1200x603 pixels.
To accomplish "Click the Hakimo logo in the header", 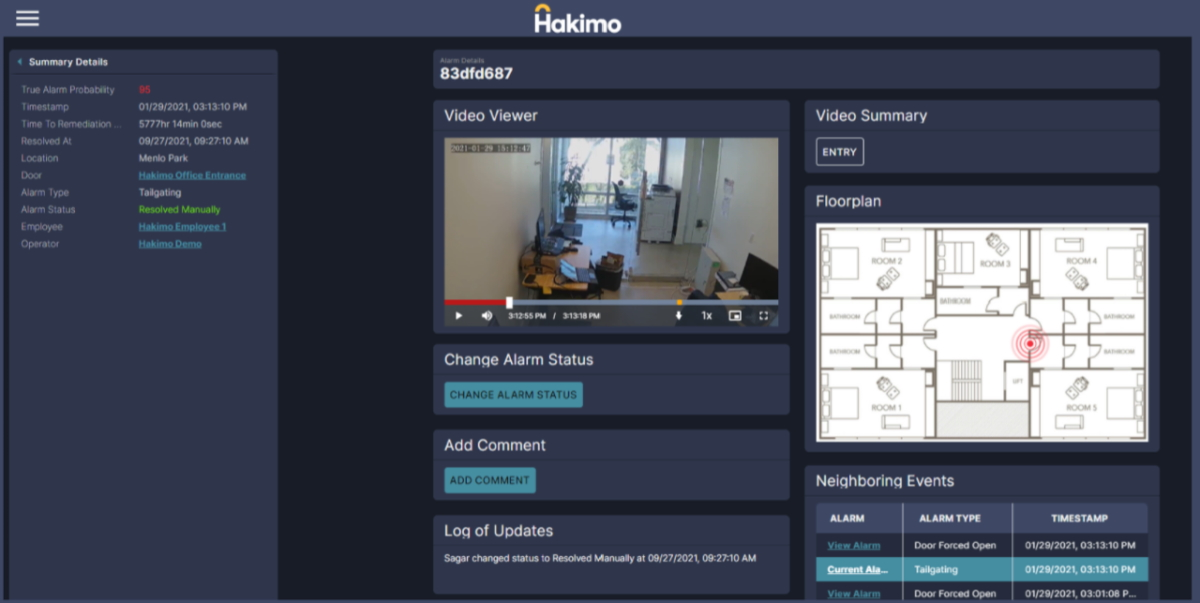I will click(x=578, y=18).
